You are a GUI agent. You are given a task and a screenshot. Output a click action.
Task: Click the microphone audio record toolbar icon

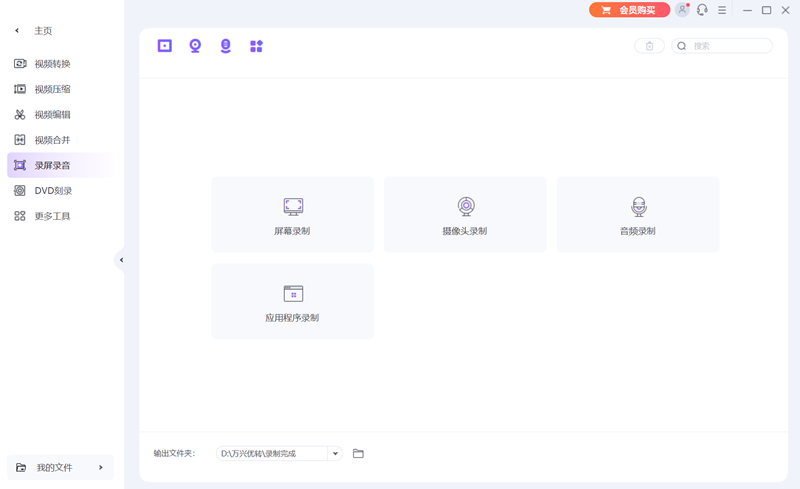pyautogui.click(x=226, y=46)
